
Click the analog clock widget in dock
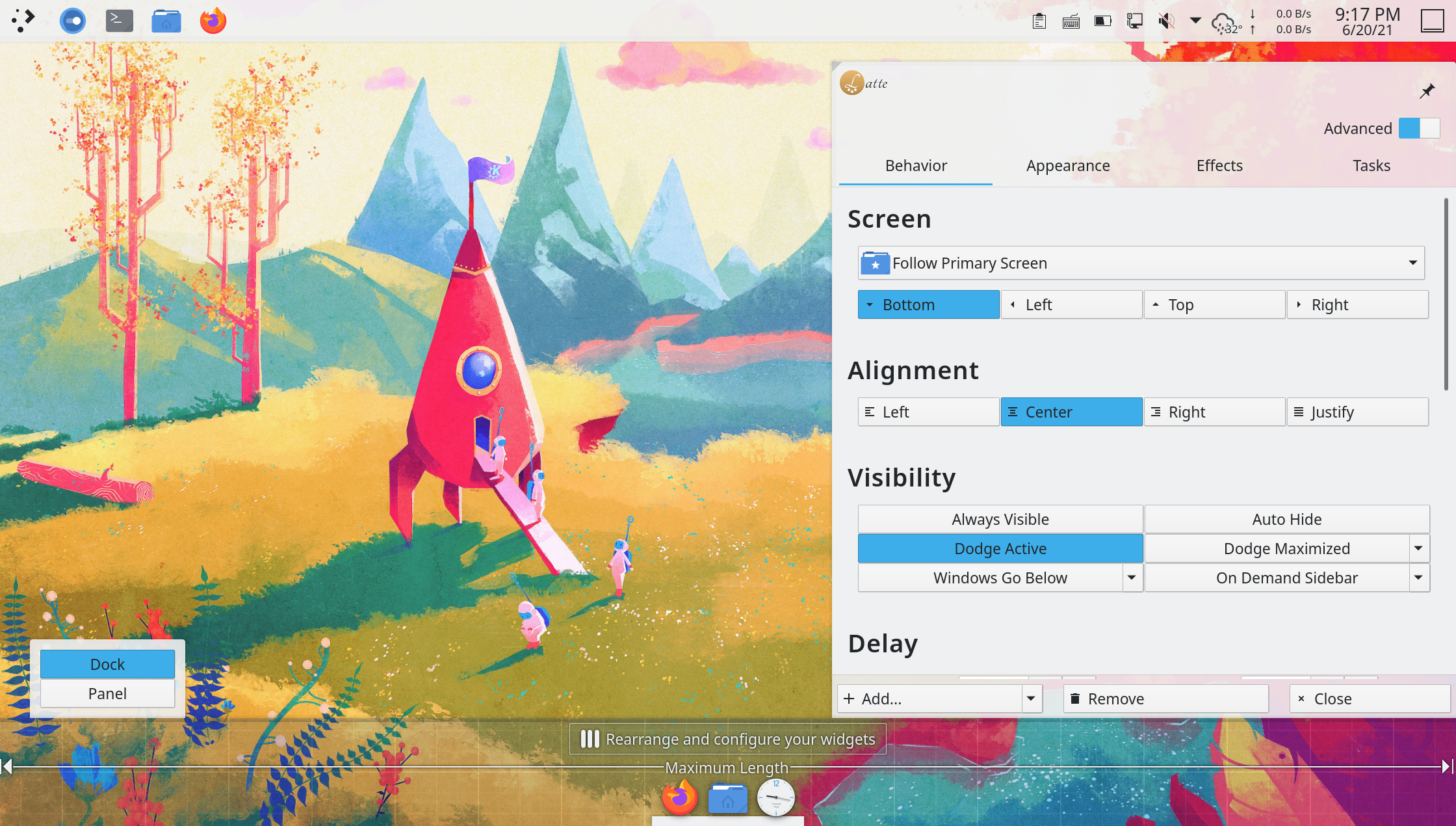[x=775, y=797]
